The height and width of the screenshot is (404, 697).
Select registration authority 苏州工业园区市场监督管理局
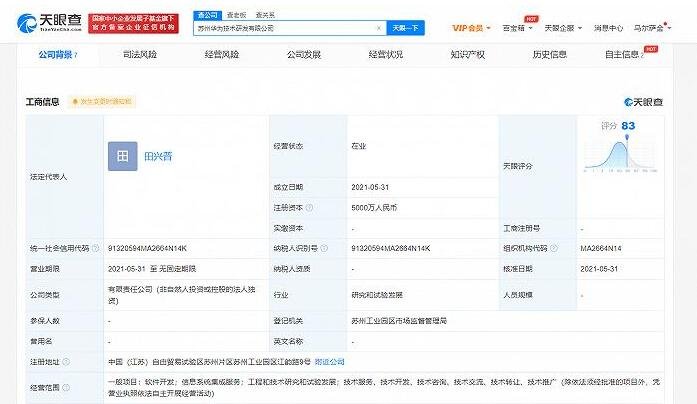tap(399, 320)
